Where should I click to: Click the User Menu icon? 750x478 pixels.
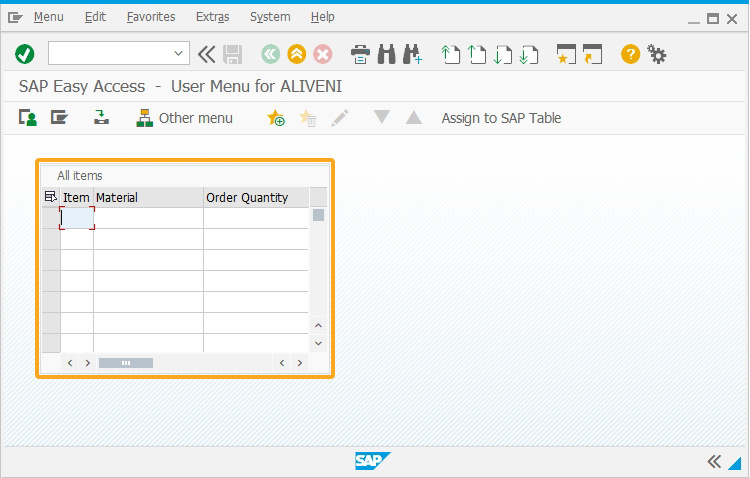click(x=28, y=118)
